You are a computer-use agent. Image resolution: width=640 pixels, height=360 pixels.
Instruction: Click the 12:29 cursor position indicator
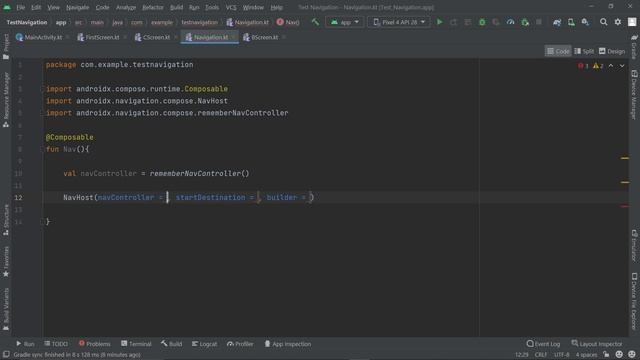(x=521, y=354)
